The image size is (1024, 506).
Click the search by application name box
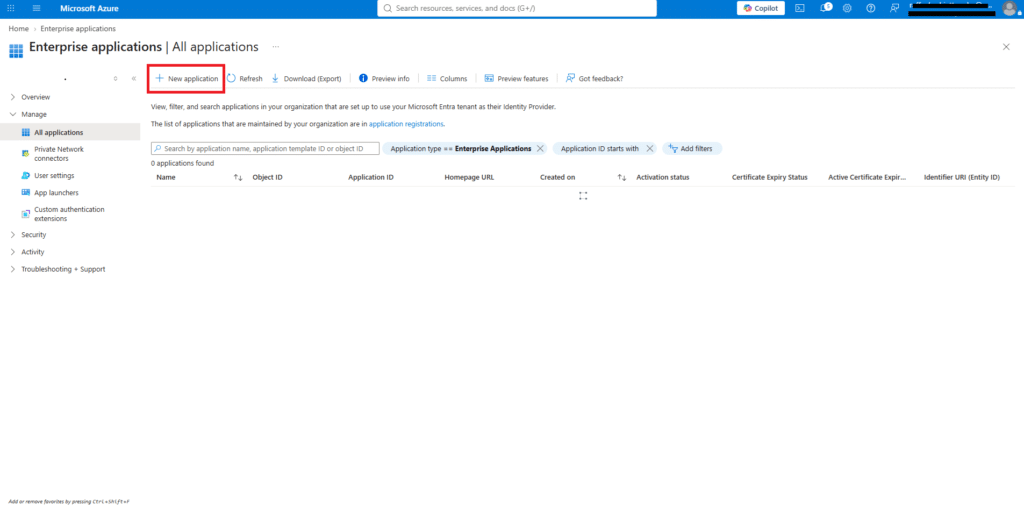[265, 149]
